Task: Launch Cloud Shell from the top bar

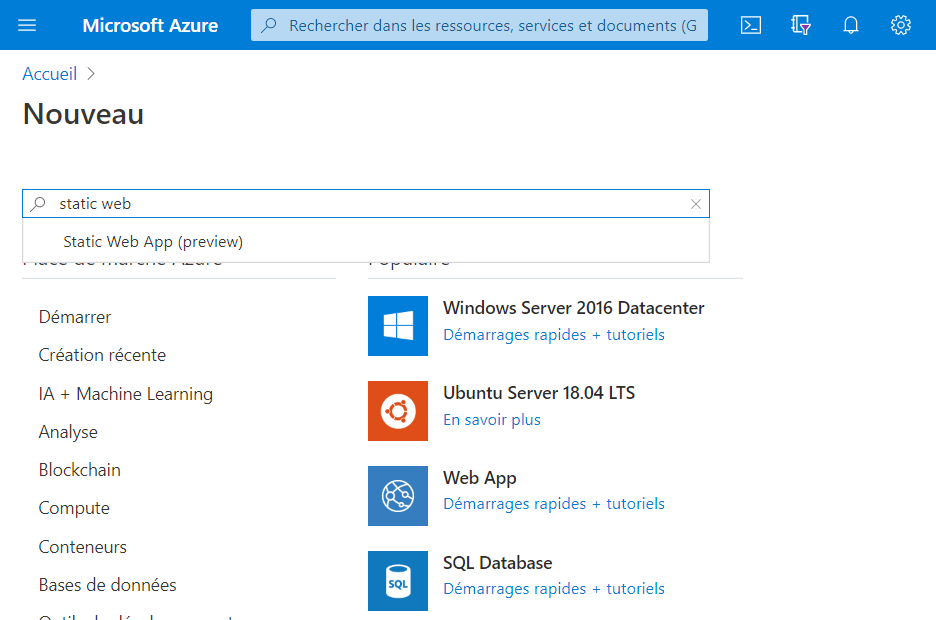Action: point(751,25)
